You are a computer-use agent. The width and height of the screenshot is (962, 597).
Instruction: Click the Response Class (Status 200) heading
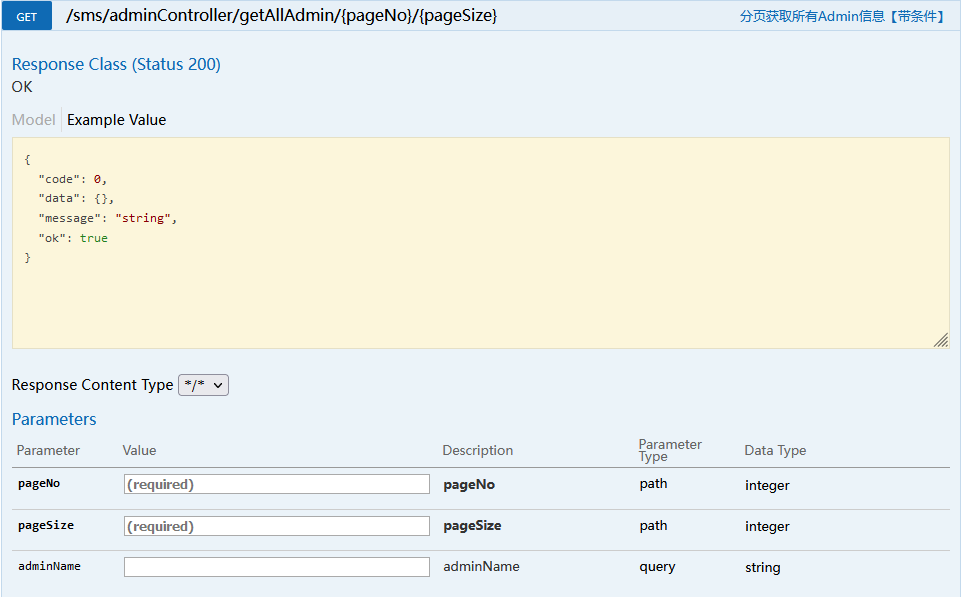pos(116,64)
